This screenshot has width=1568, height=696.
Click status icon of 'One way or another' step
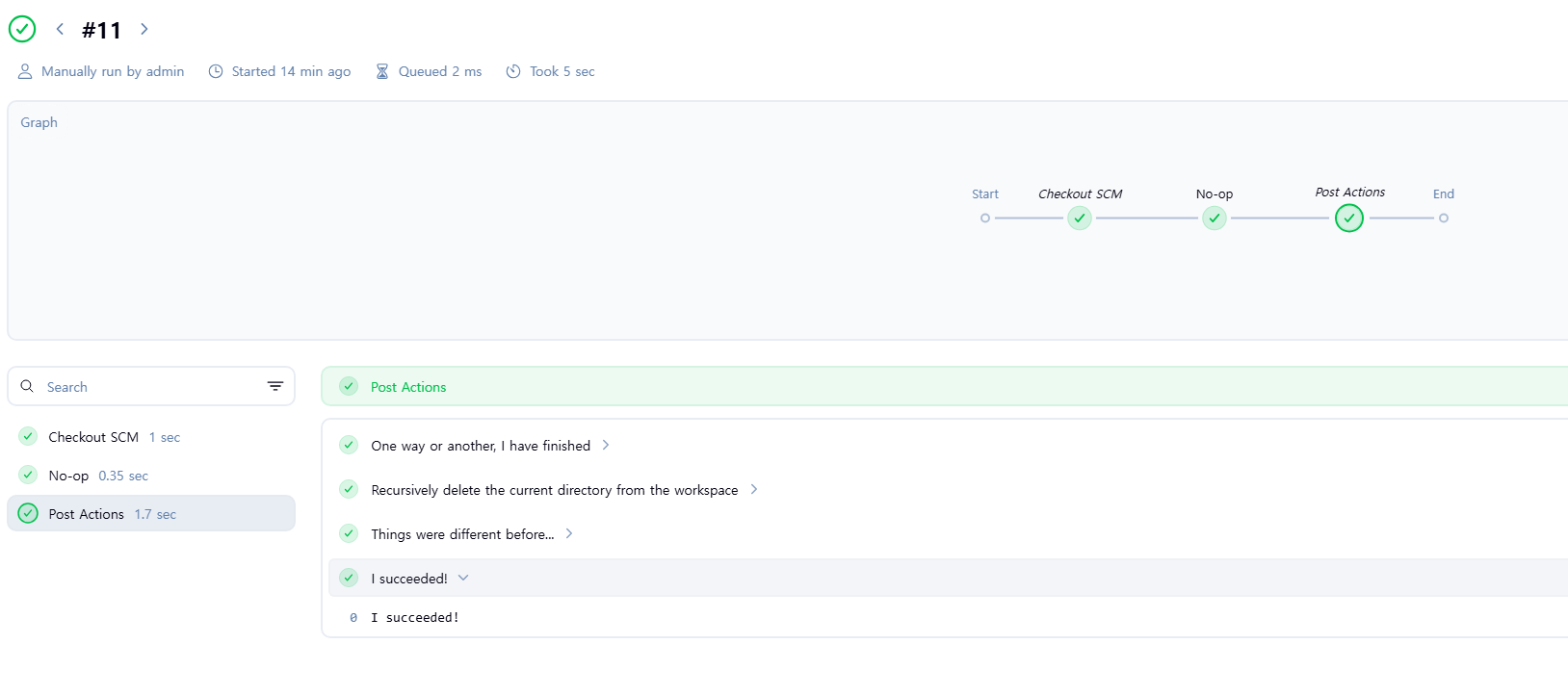pyautogui.click(x=349, y=445)
